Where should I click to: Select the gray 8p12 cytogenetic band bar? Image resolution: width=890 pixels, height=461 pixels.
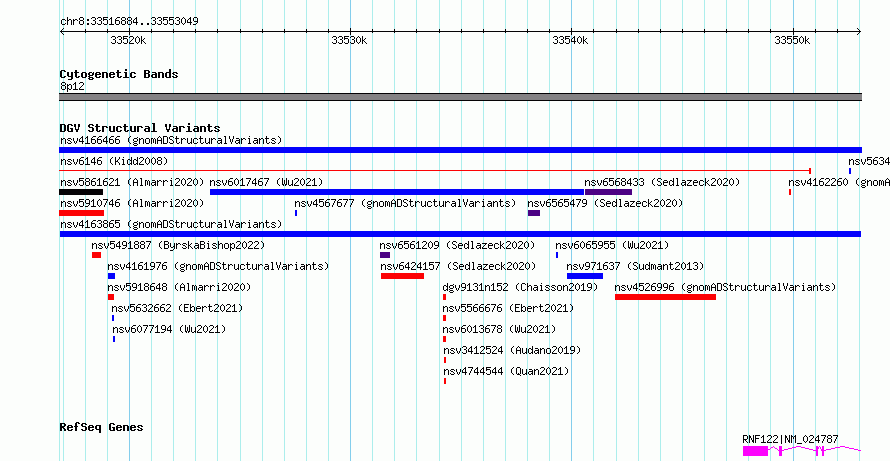click(x=460, y=97)
